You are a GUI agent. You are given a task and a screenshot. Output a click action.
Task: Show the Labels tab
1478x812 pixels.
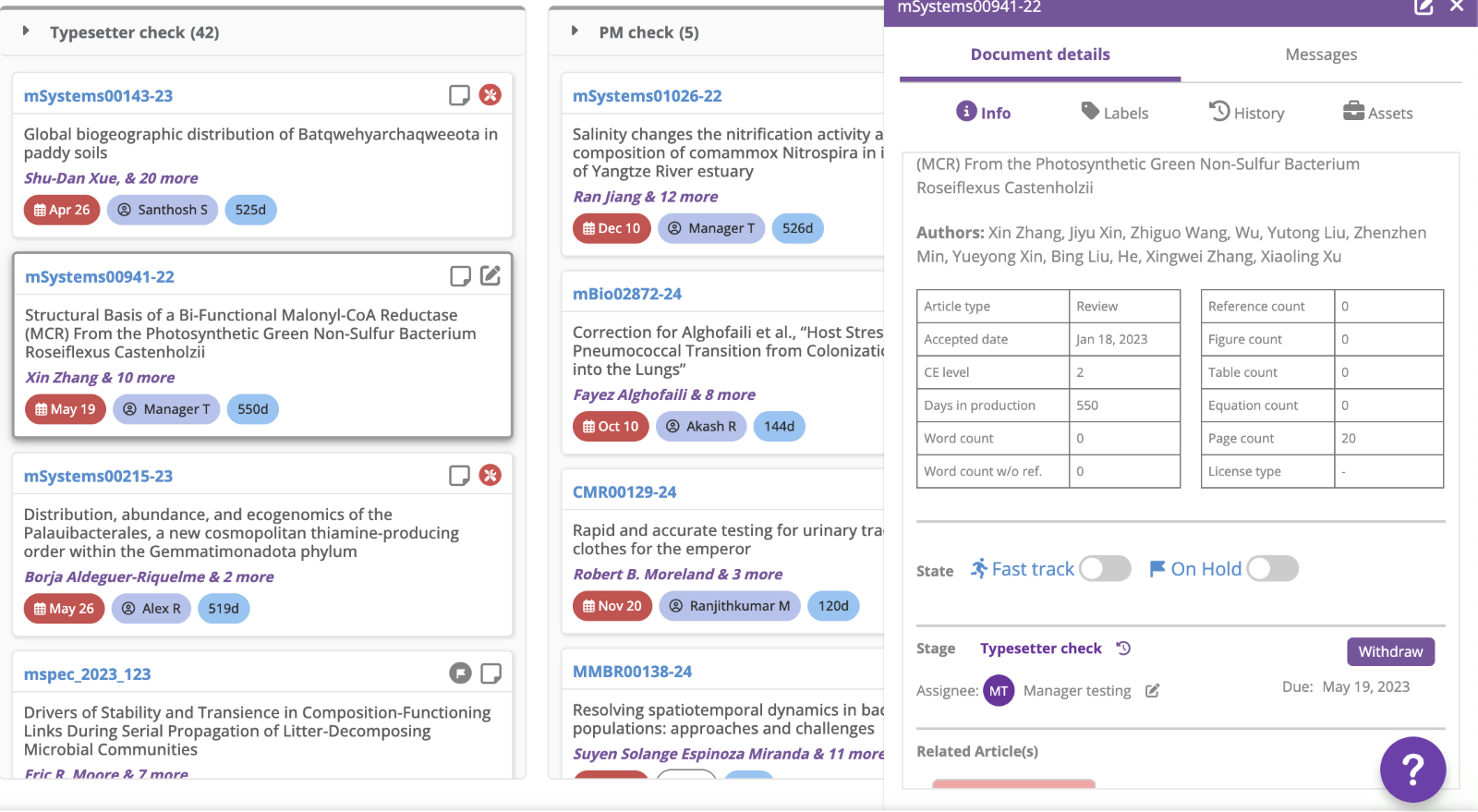(x=1114, y=113)
